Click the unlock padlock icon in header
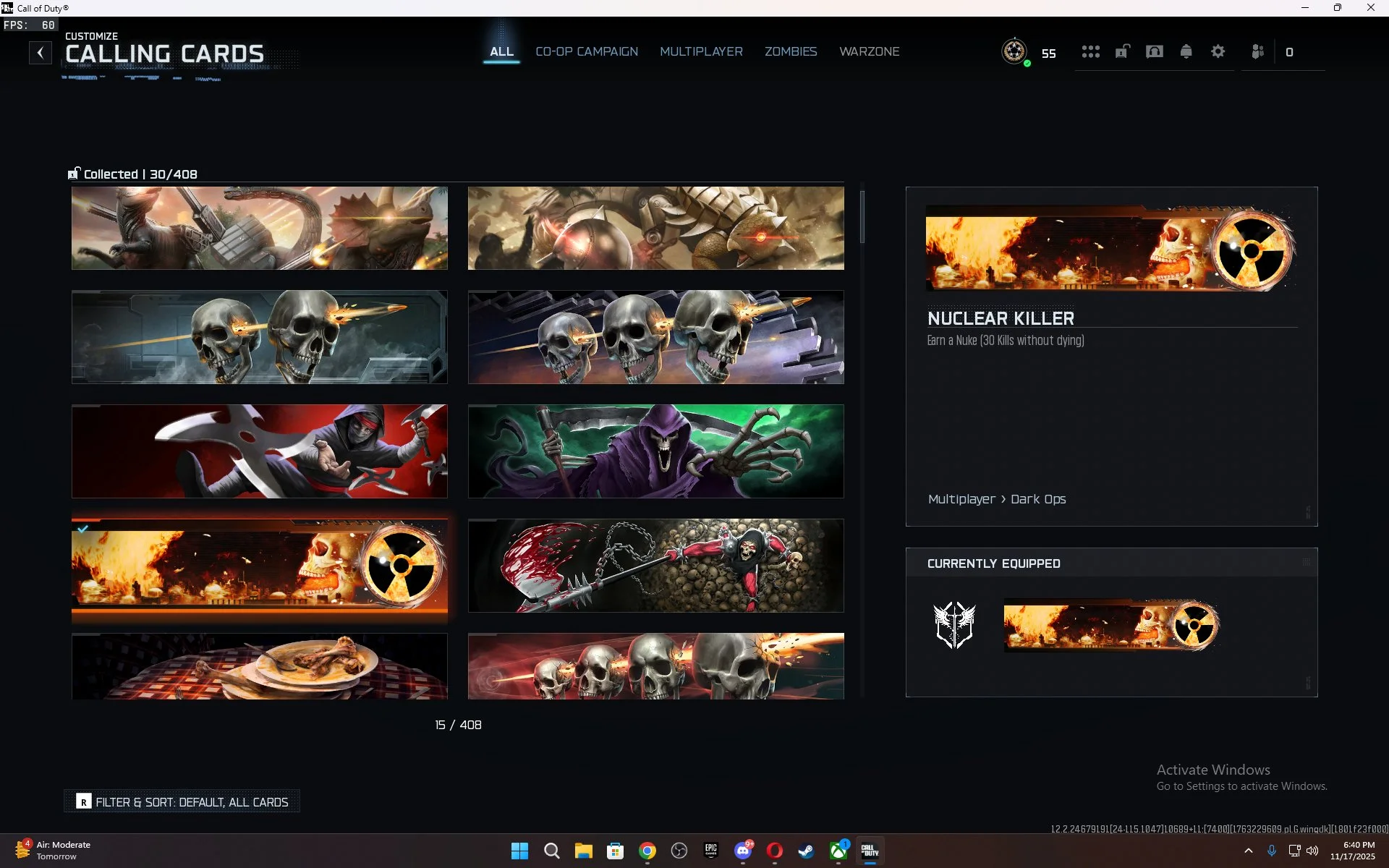Image resolution: width=1389 pixels, height=868 pixels. point(1122,52)
